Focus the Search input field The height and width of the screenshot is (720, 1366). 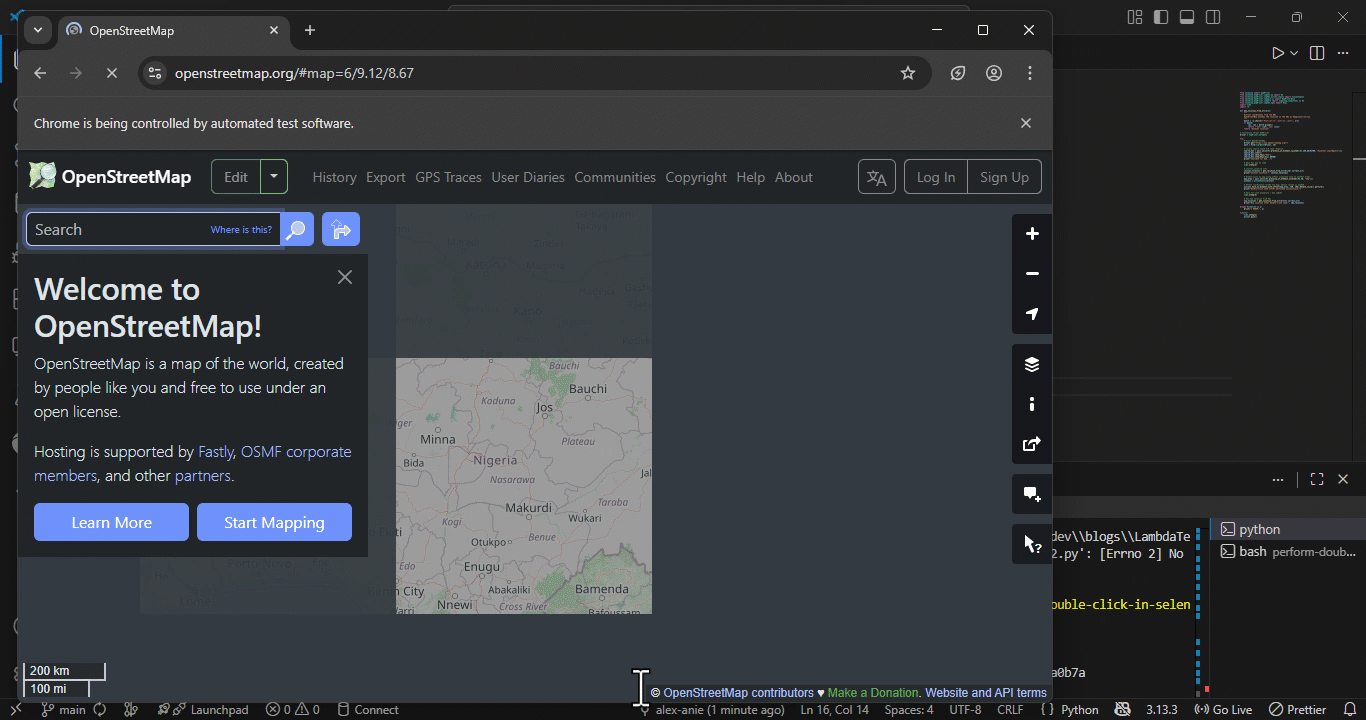point(120,230)
